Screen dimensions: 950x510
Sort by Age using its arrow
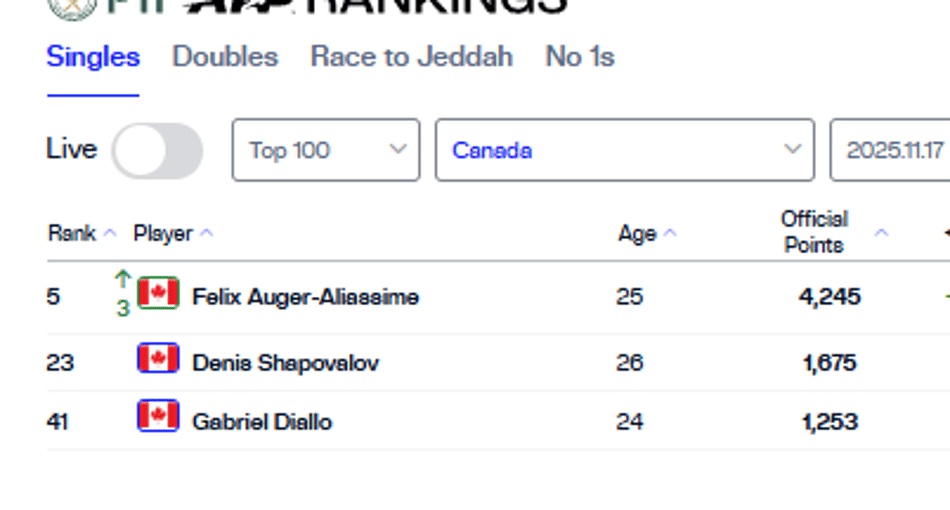[x=670, y=233]
